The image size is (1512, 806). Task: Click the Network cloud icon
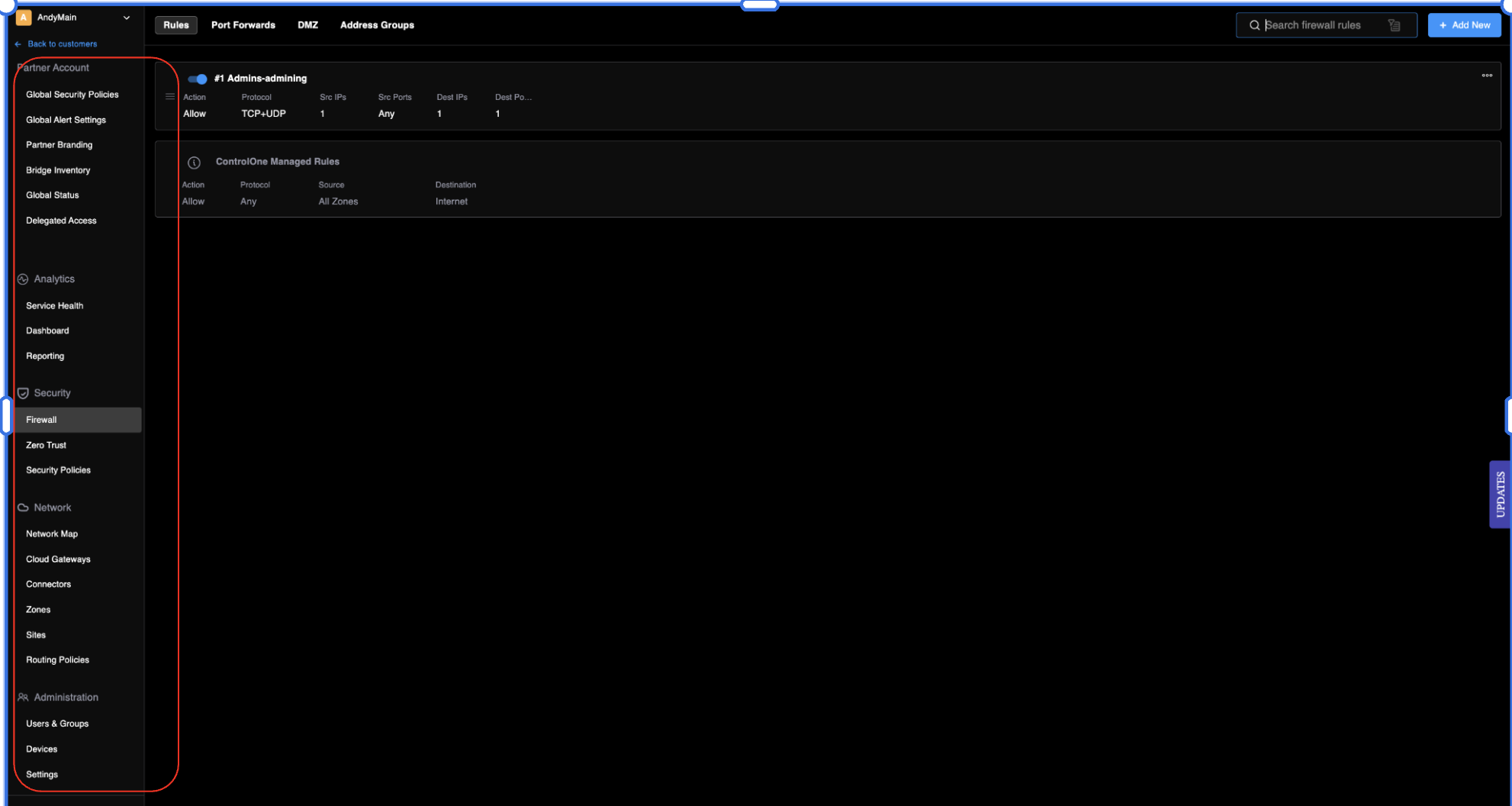[x=23, y=507]
